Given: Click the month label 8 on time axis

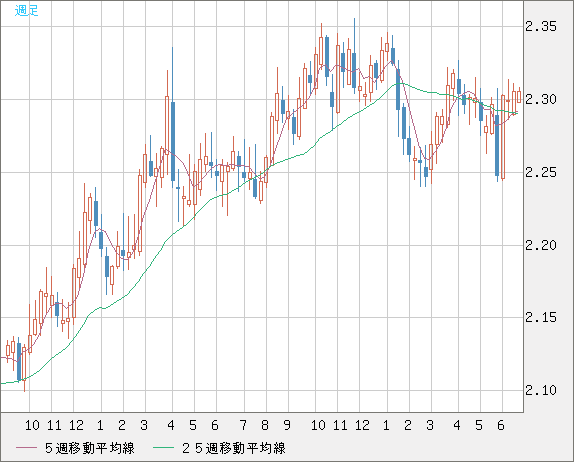Looking at the screenshot, I should coord(265,425).
